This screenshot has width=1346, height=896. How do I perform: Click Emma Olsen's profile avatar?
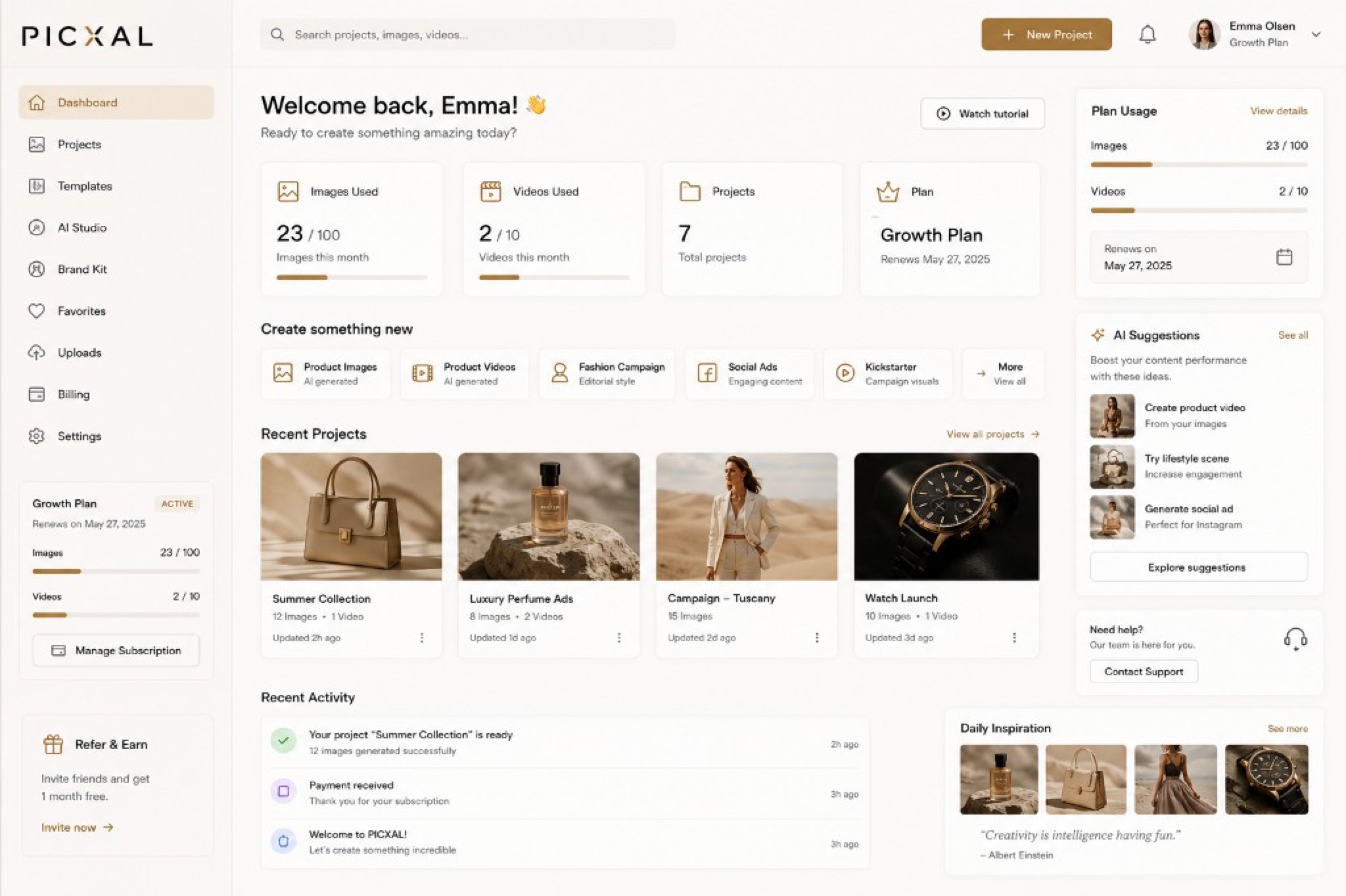pyautogui.click(x=1204, y=34)
